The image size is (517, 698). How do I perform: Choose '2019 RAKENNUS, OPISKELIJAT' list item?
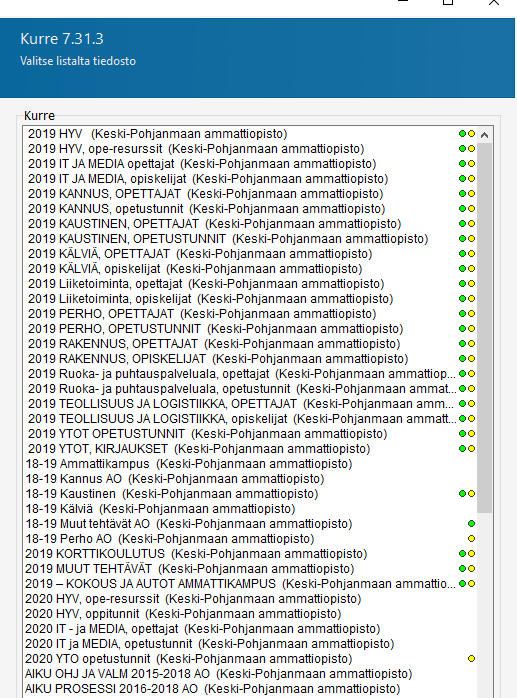[250, 358]
